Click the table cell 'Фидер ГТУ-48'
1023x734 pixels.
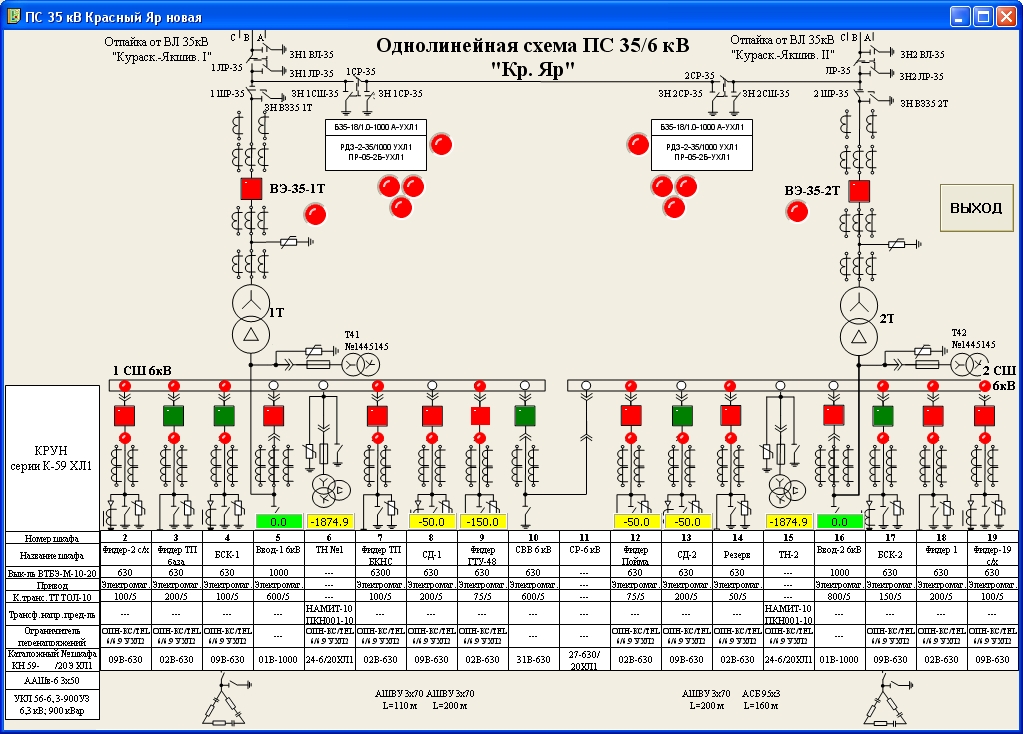pyautogui.click(x=482, y=555)
